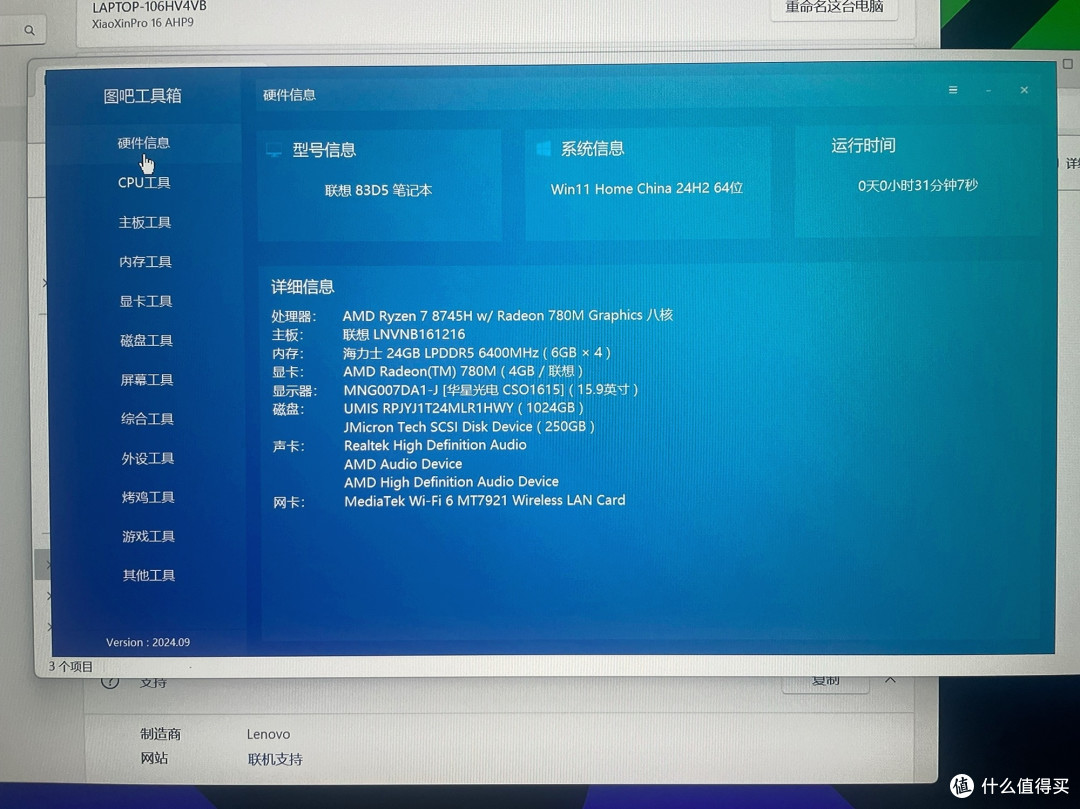Image resolution: width=1080 pixels, height=809 pixels.
Task: Minimize the 图吧工具箱 window
Action: [x=989, y=91]
